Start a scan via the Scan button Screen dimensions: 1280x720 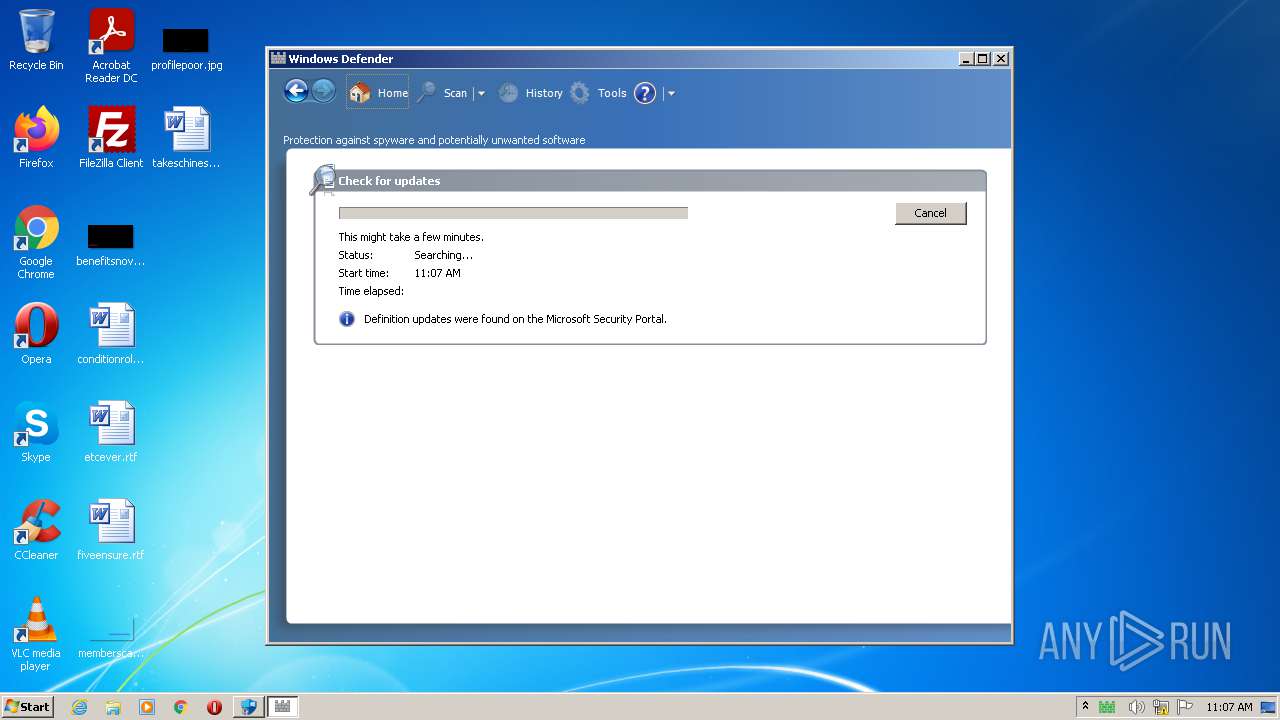442,93
